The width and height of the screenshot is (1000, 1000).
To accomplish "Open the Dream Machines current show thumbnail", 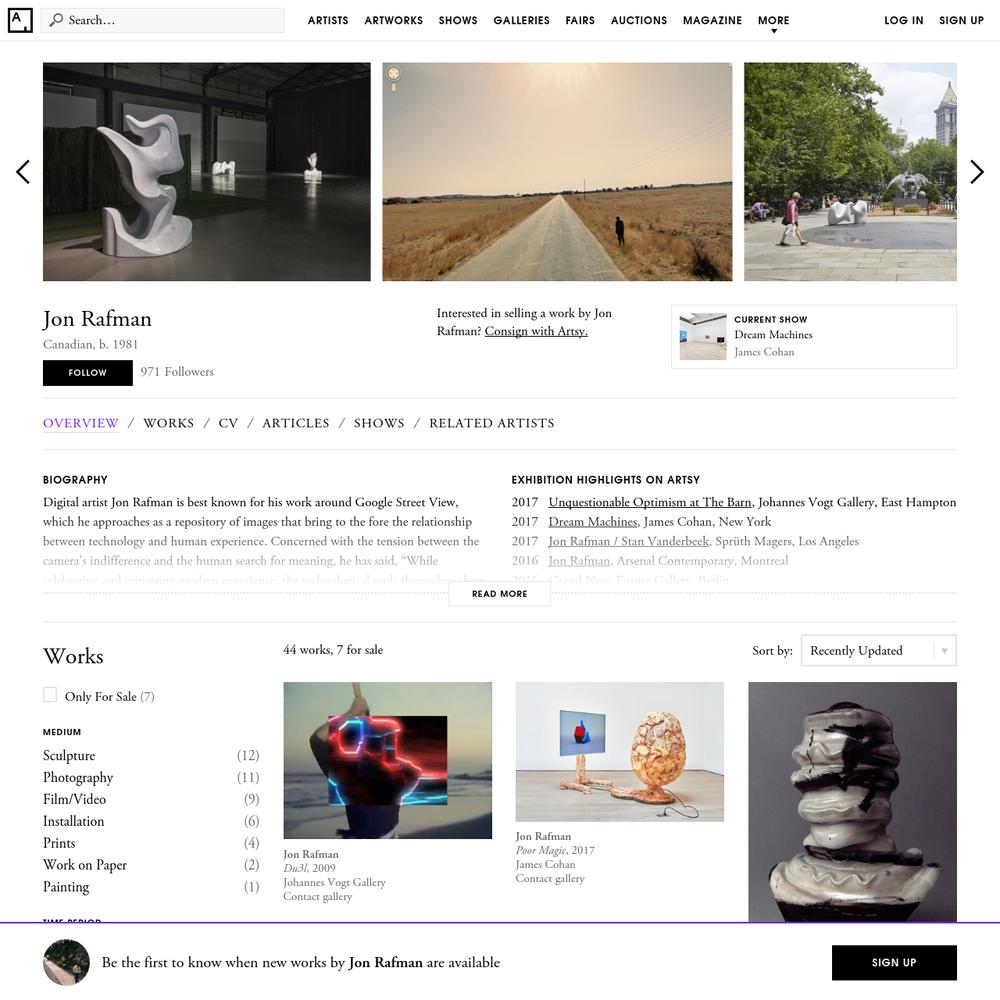I will point(703,336).
